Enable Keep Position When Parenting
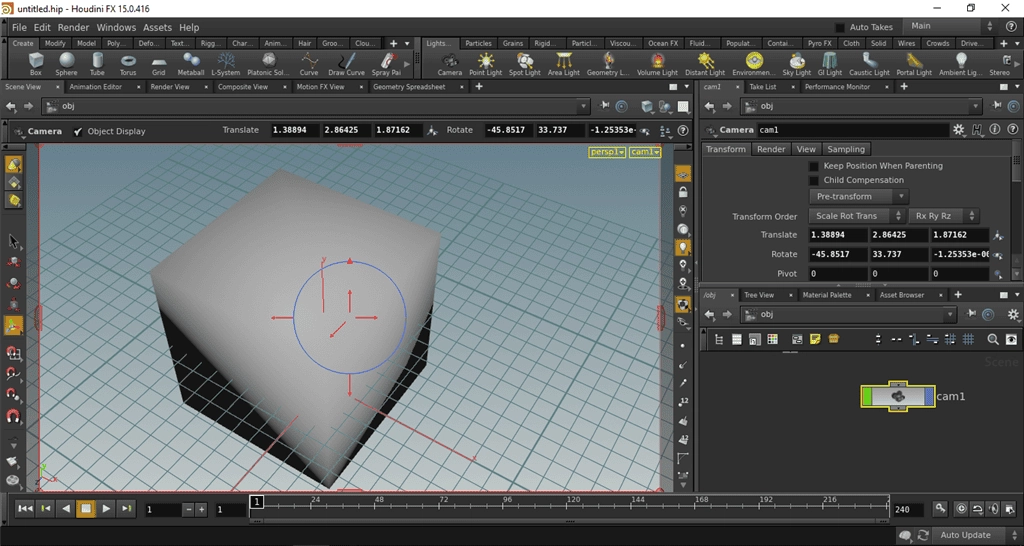Image resolution: width=1024 pixels, height=546 pixels. coord(814,166)
